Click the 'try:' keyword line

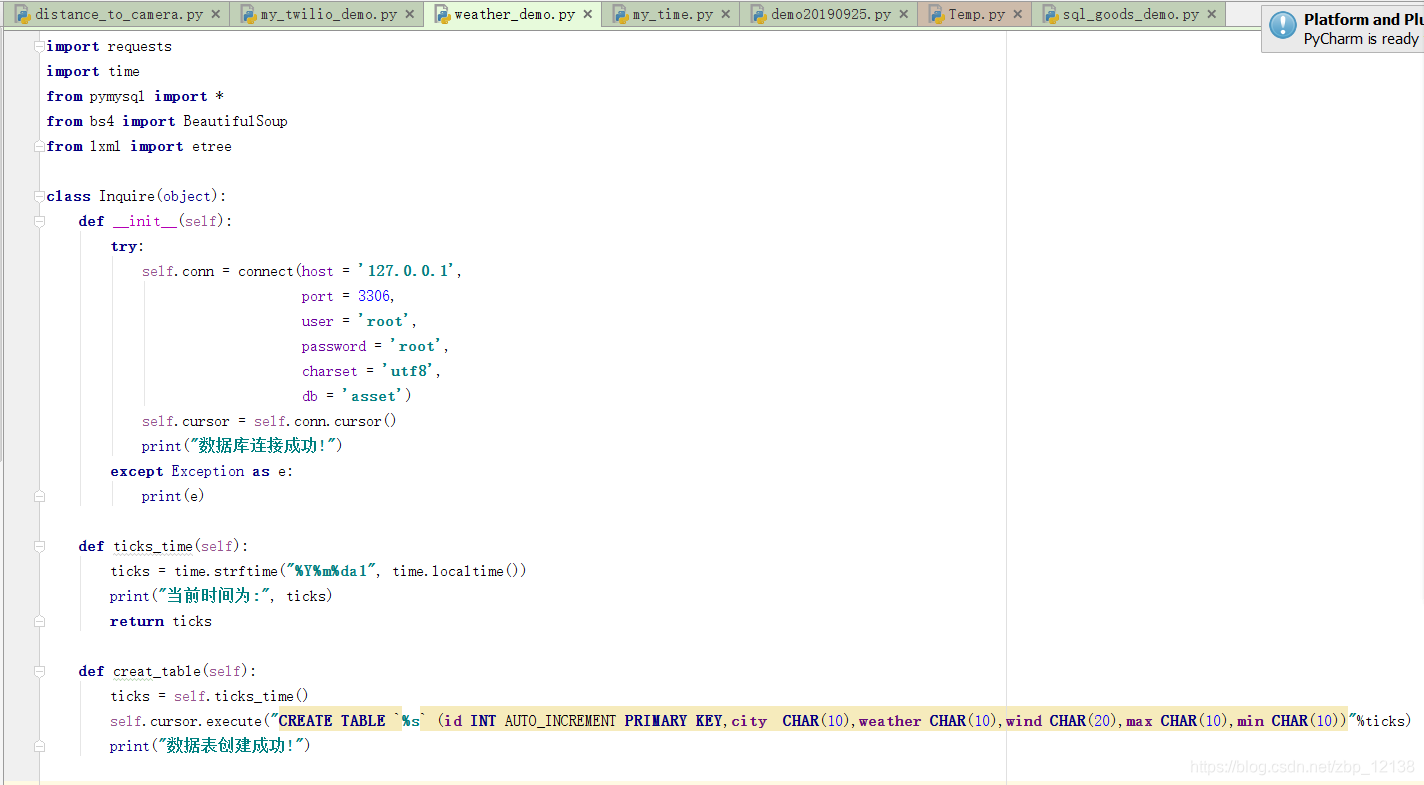coord(127,246)
